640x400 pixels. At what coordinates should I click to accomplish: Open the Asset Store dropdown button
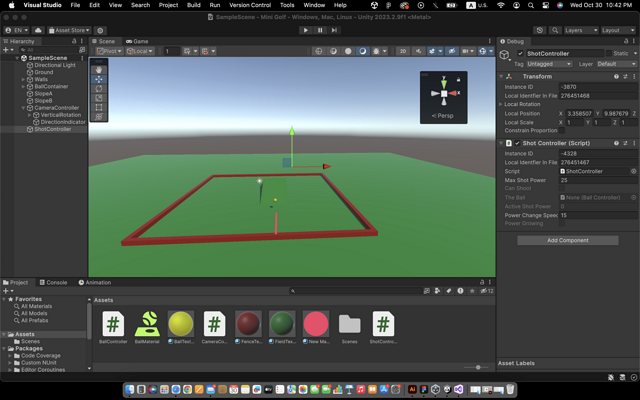coord(69,30)
